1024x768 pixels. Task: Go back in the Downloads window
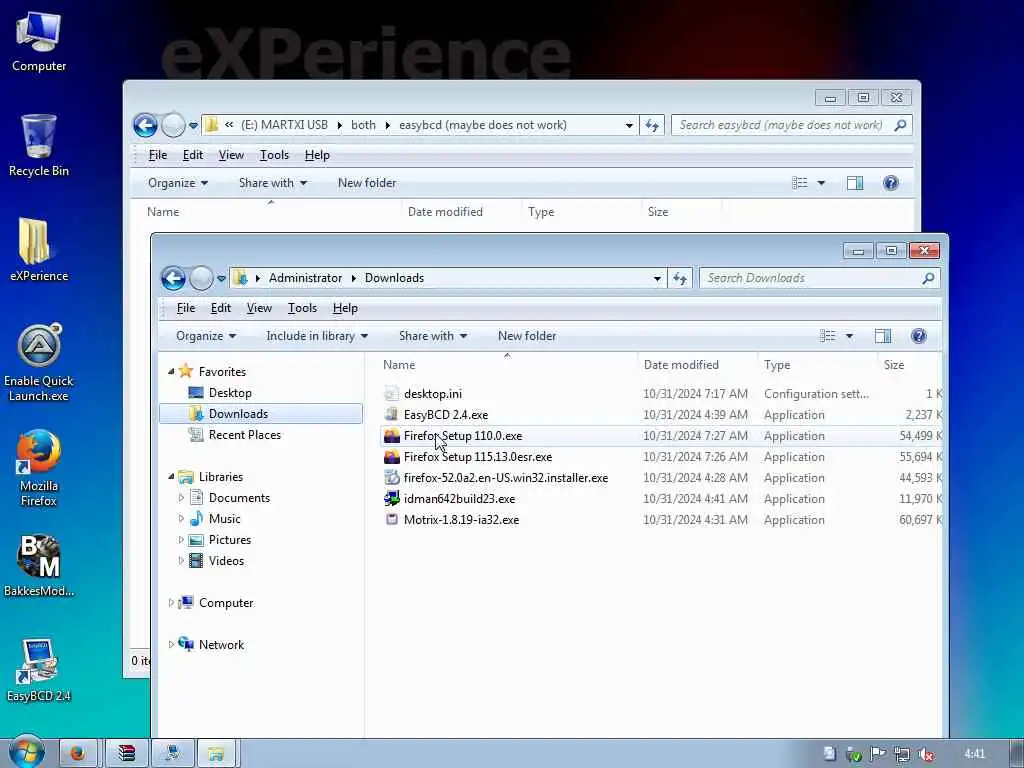pyautogui.click(x=173, y=278)
